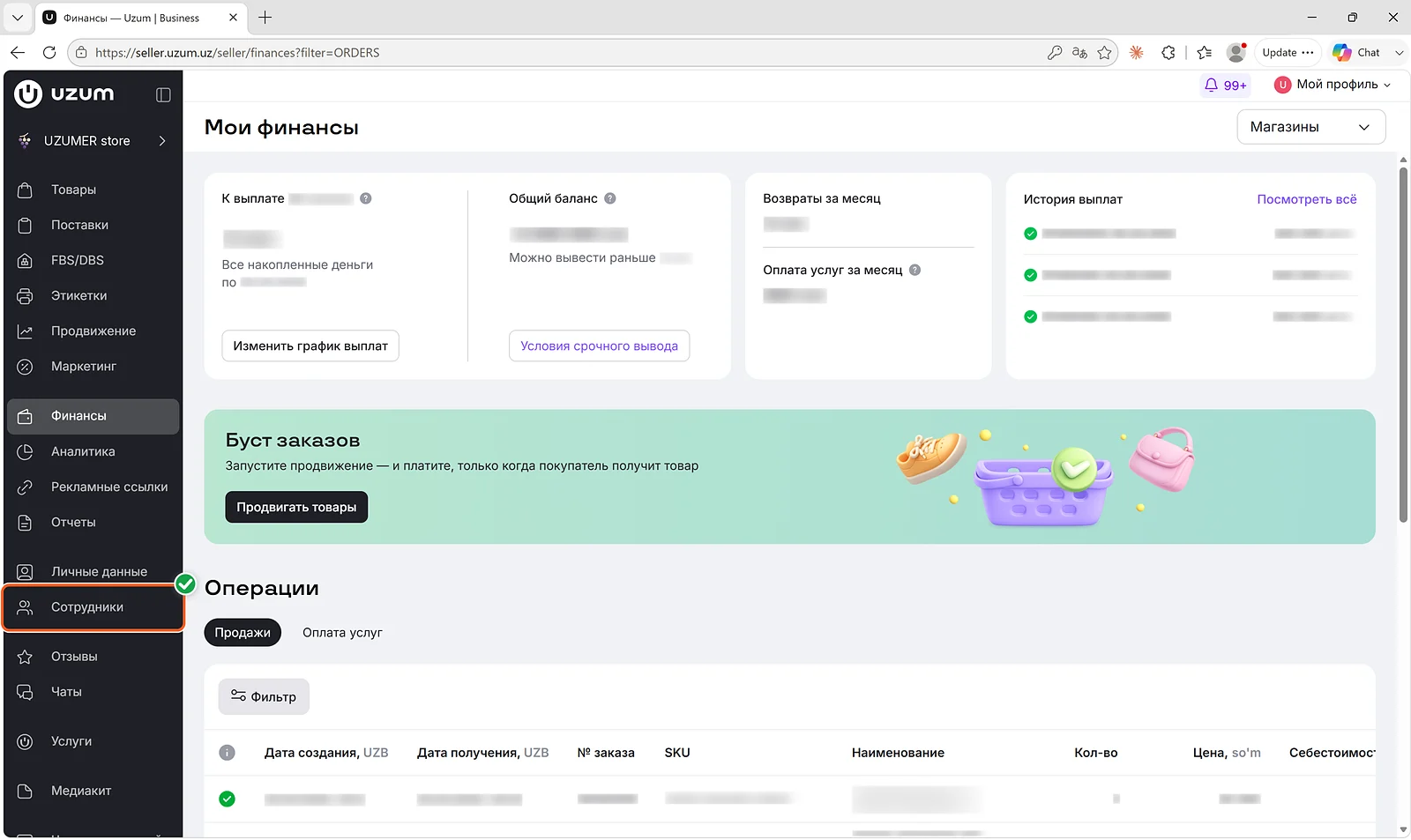The height and width of the screenshot is (840, 1411).
Task: Click Изменить график выплат button
Action: pyautogui.click(x=310, y=346)
